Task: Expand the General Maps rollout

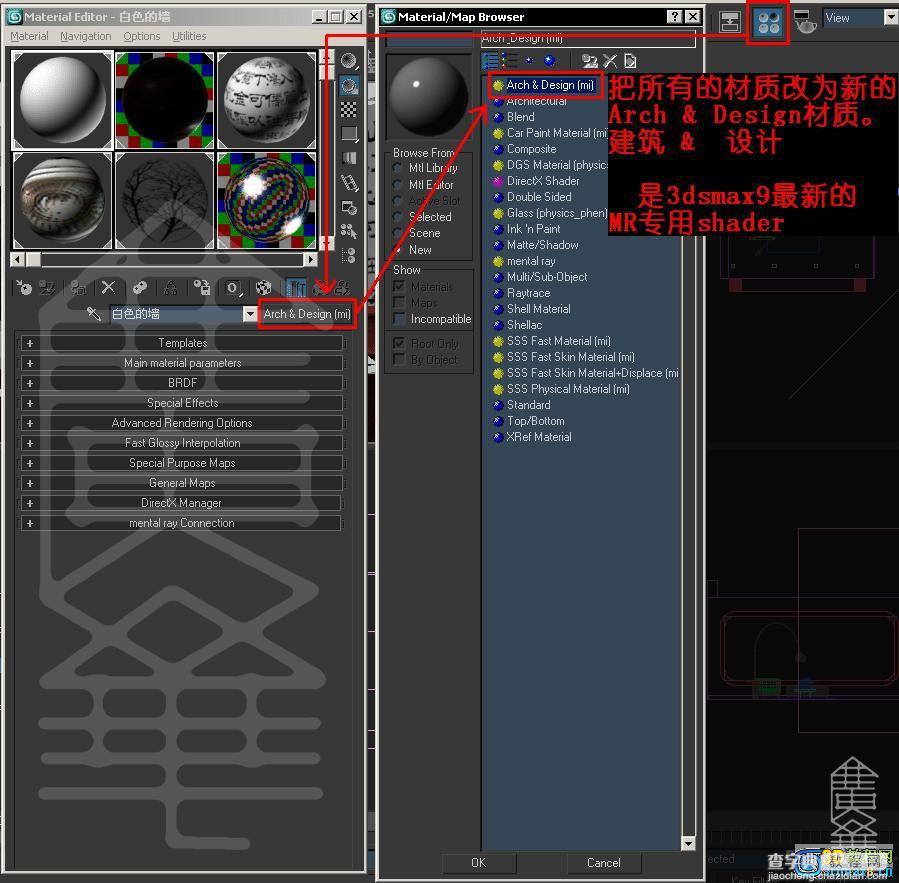Action: (182, 483)
